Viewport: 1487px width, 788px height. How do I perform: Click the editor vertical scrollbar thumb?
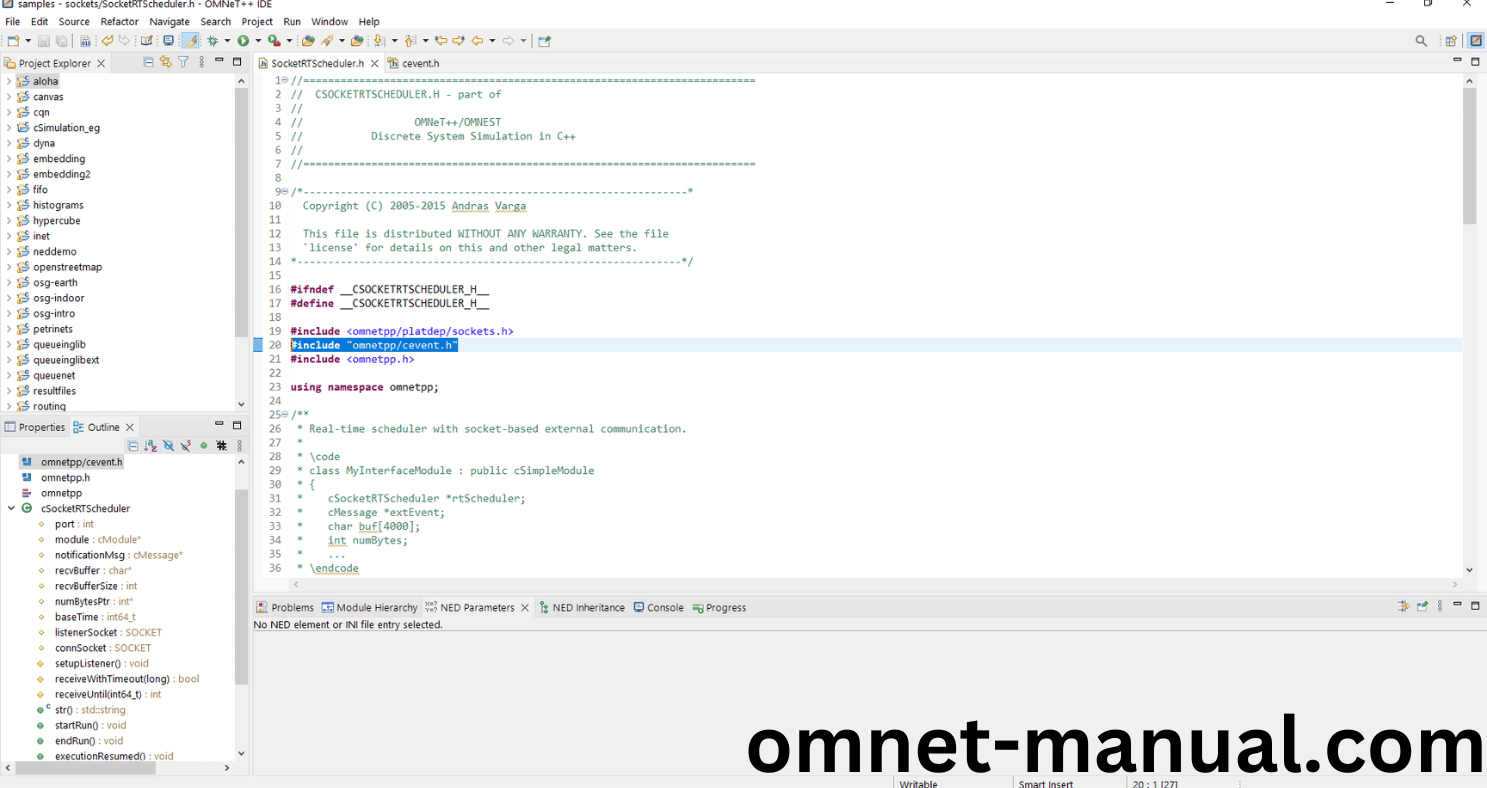point(1469,155)
